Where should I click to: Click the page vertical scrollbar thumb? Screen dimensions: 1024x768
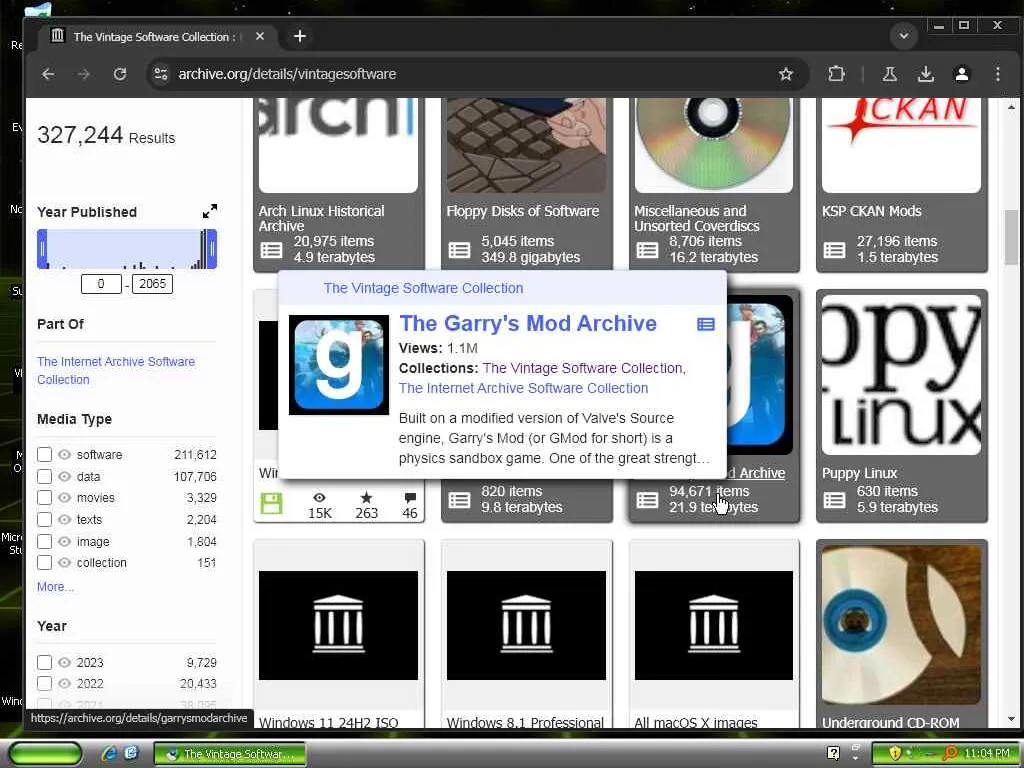coord(1011,236)
